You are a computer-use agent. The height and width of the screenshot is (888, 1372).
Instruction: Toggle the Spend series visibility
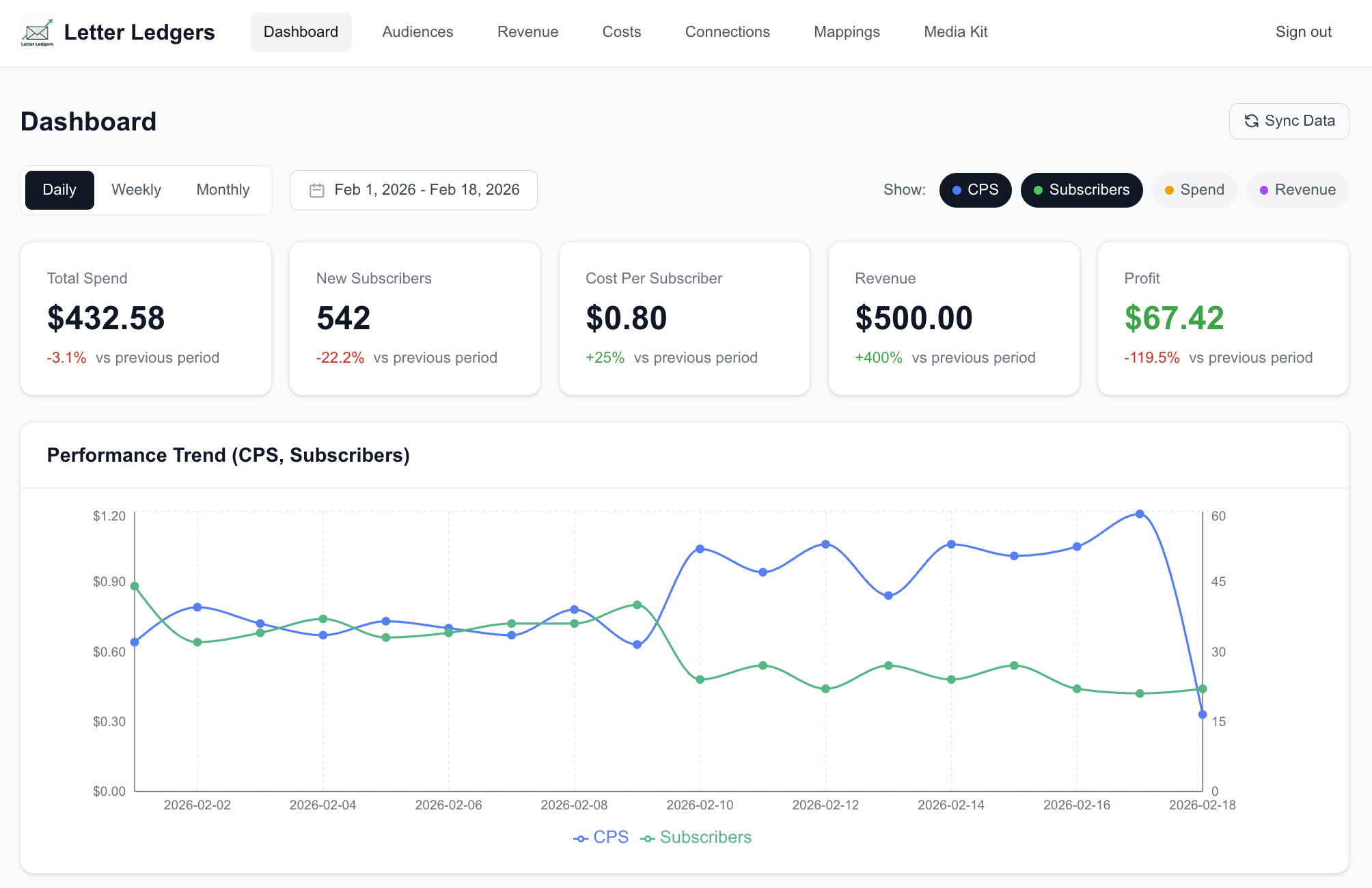[1194, 190]
